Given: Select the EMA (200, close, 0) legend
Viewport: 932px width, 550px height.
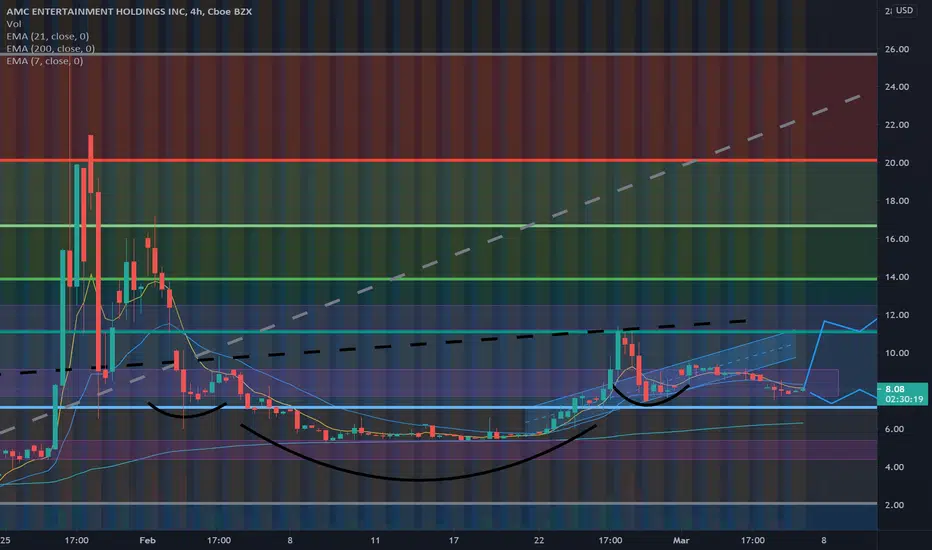Looking at the screenshot, I should click(x=51, y=49).
